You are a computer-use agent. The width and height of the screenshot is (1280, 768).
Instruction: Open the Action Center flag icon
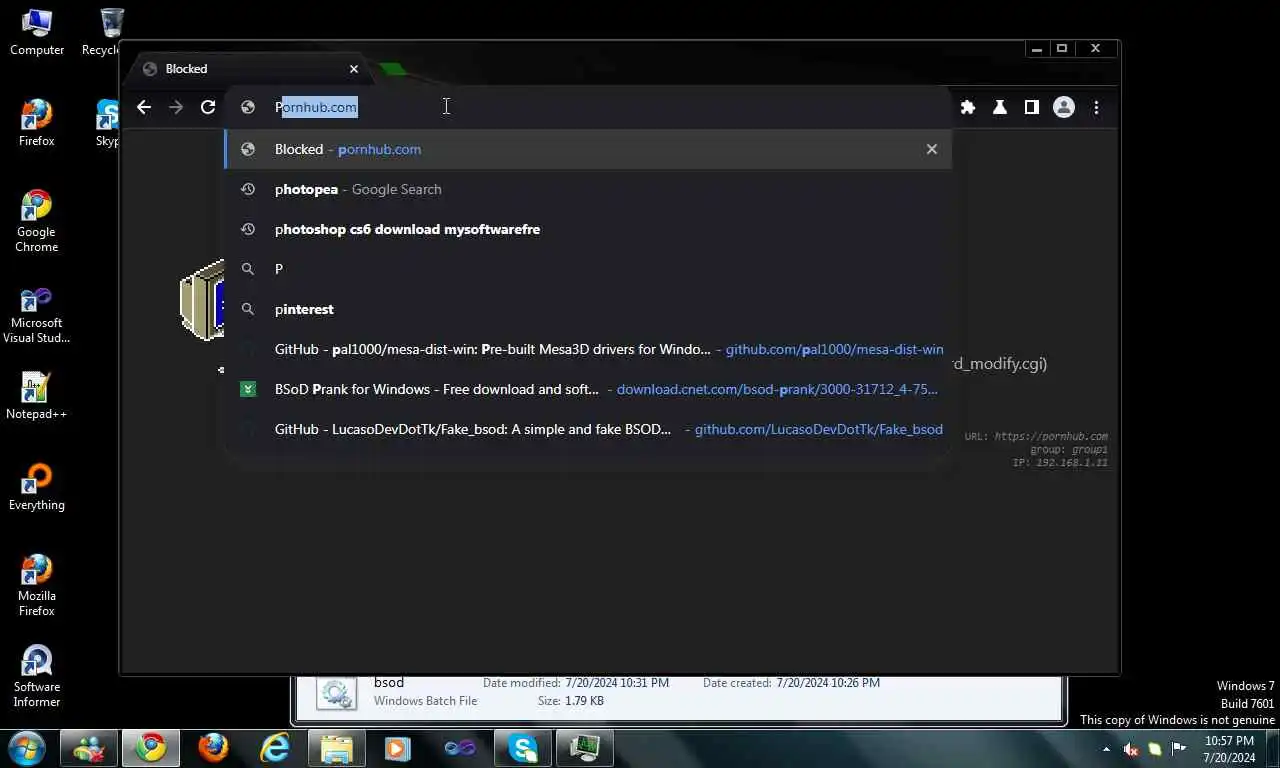(1179, 749)
